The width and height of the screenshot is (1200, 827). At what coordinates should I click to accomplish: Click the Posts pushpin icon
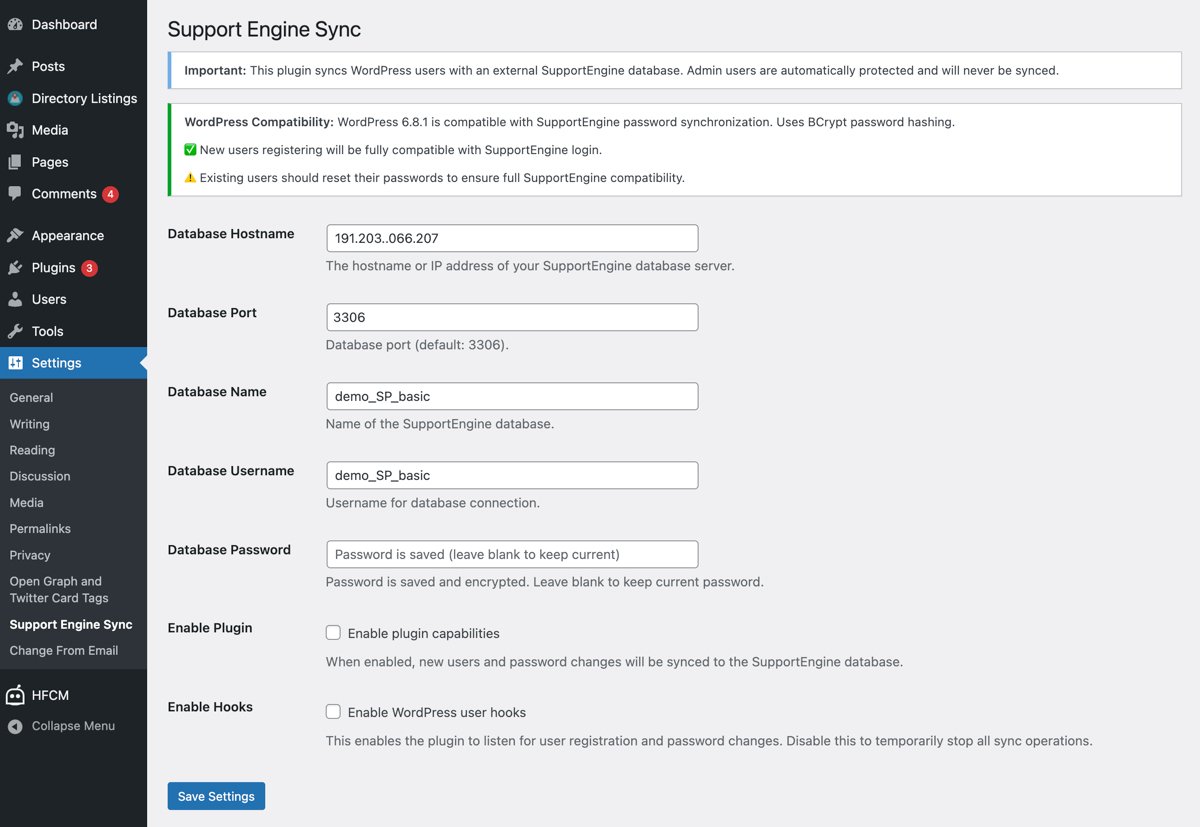[x=15, y=66]
